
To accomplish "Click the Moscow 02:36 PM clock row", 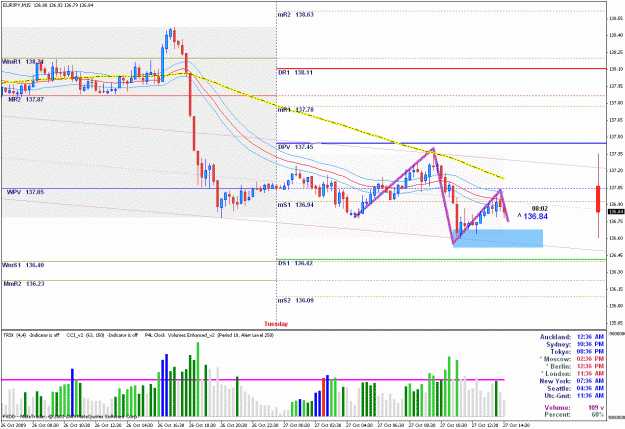I will (572, 359).
